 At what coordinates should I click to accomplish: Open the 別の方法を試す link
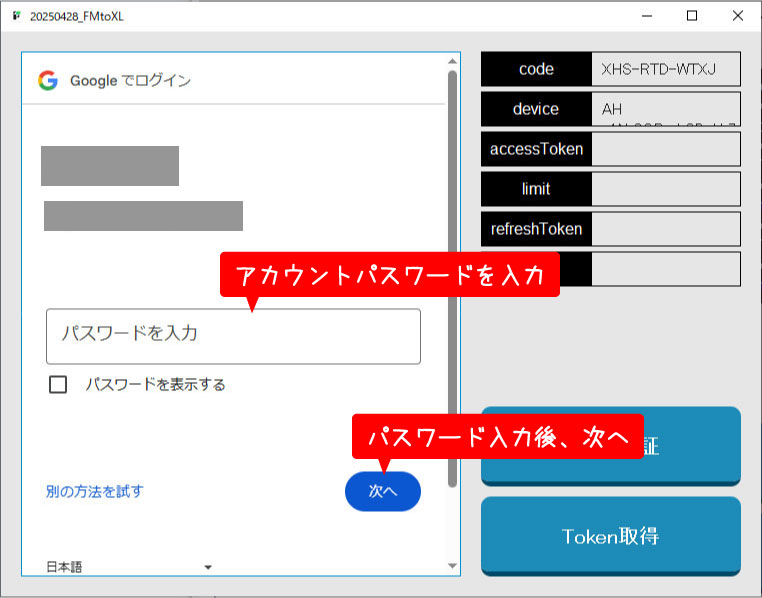pyautogui.click(x=95, y=491)
